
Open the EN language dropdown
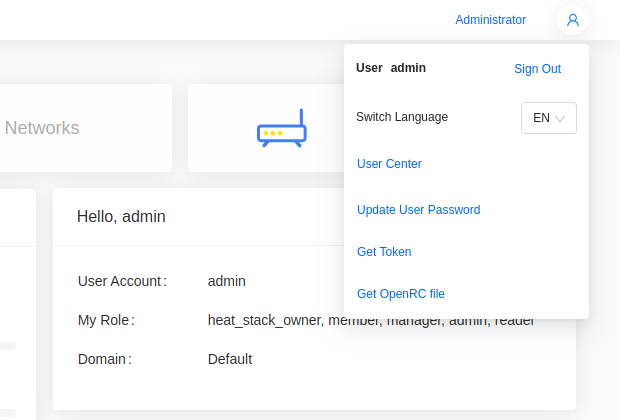pyautogui.click(x=548, y=118)
